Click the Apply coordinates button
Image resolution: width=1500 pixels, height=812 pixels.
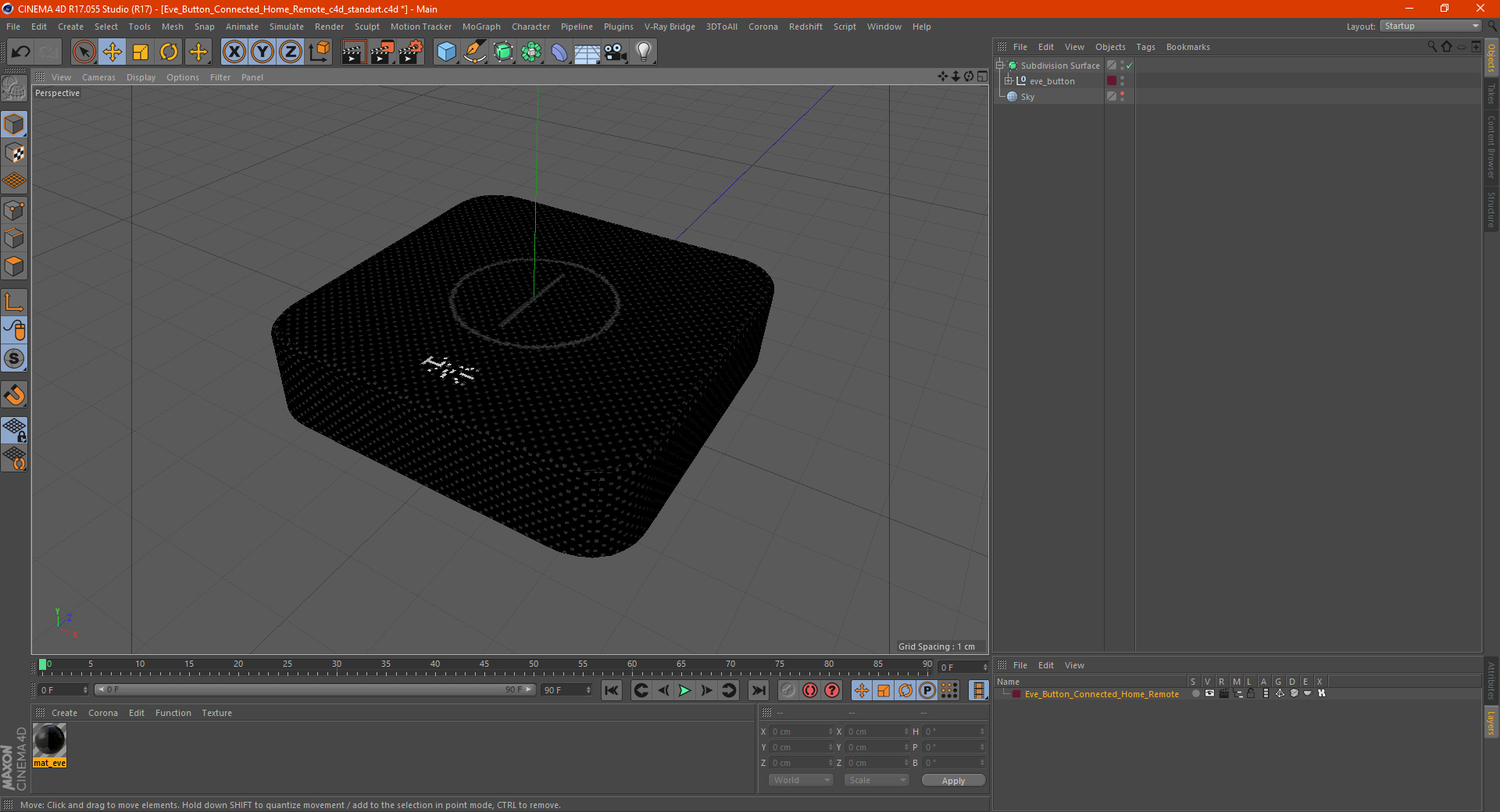(953, 781)
